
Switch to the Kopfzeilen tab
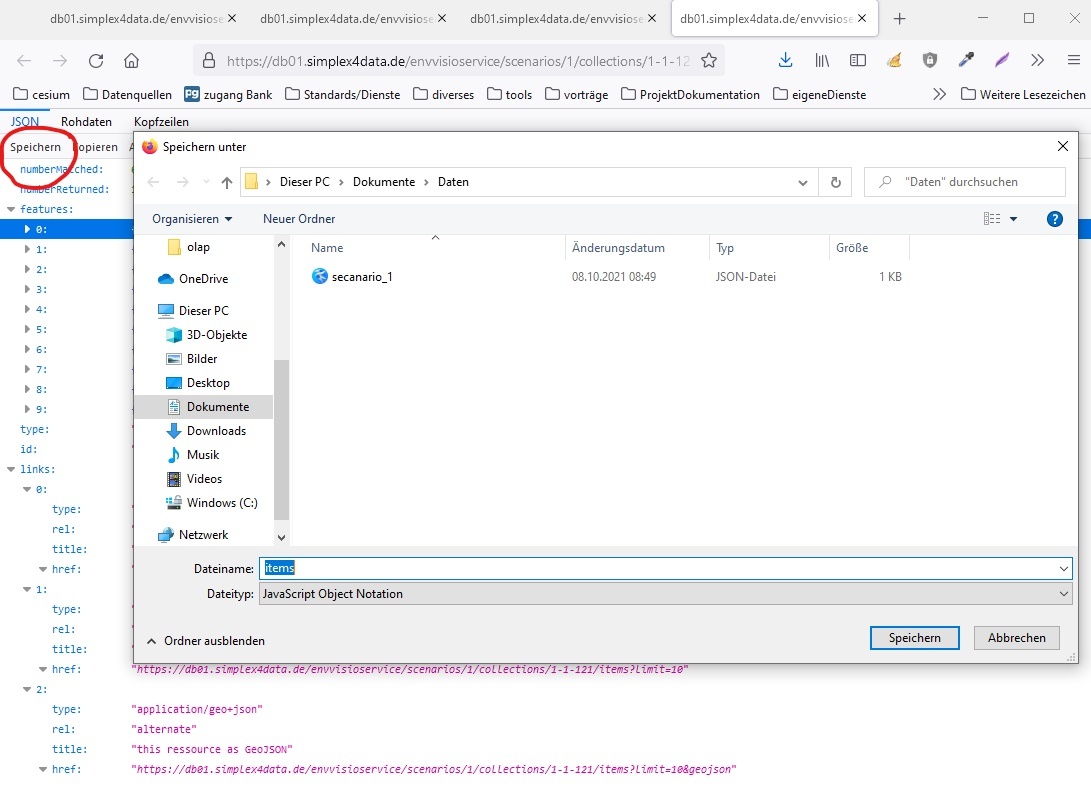tap(162, 121)
